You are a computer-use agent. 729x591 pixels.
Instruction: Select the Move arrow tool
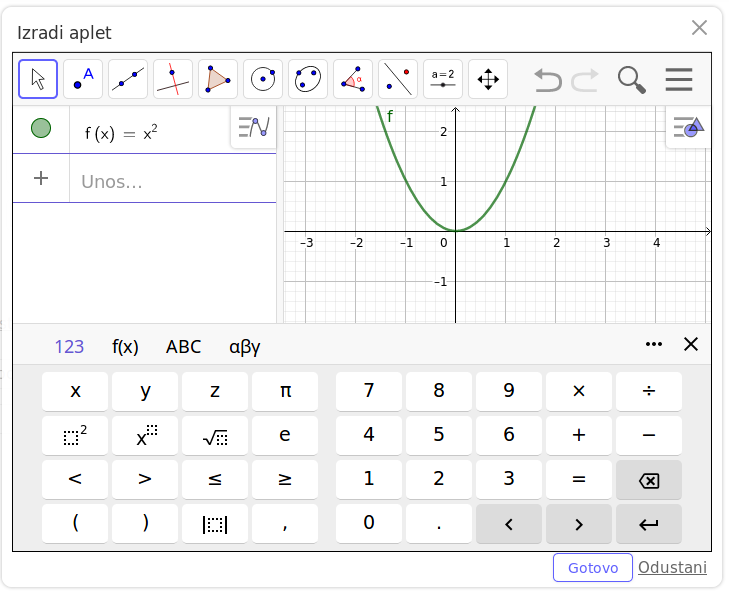[38, 79]
